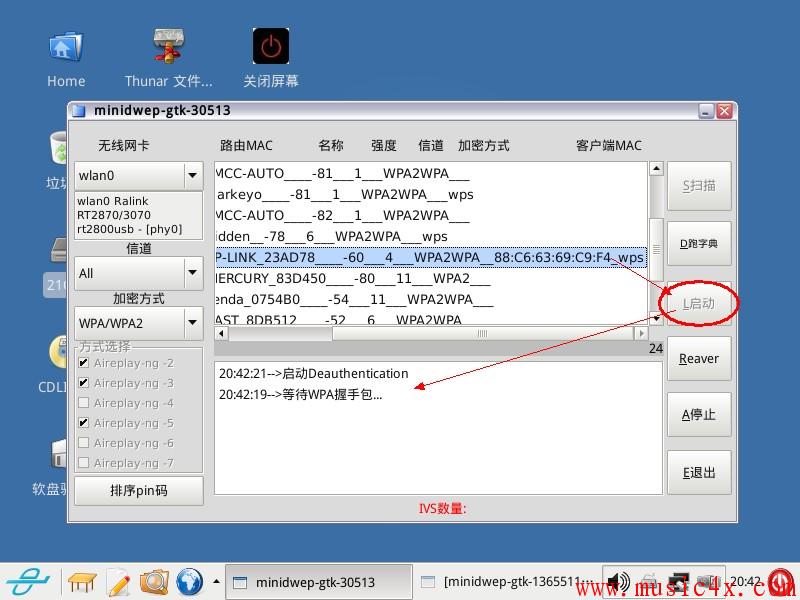This screenshot has height=600, width=800.
Task: Select the idden -78 channel 6 row
Action: [431, 236]
